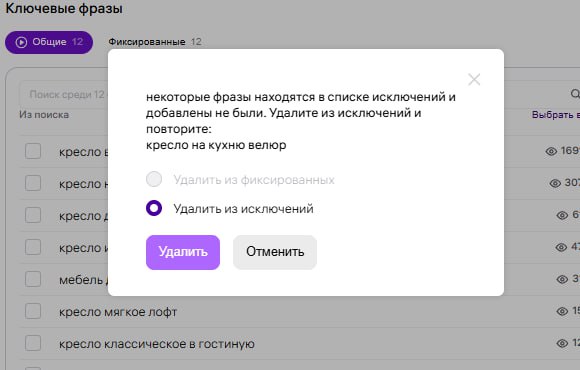Click the "Ключевые фразы" heading

[64, 8]
